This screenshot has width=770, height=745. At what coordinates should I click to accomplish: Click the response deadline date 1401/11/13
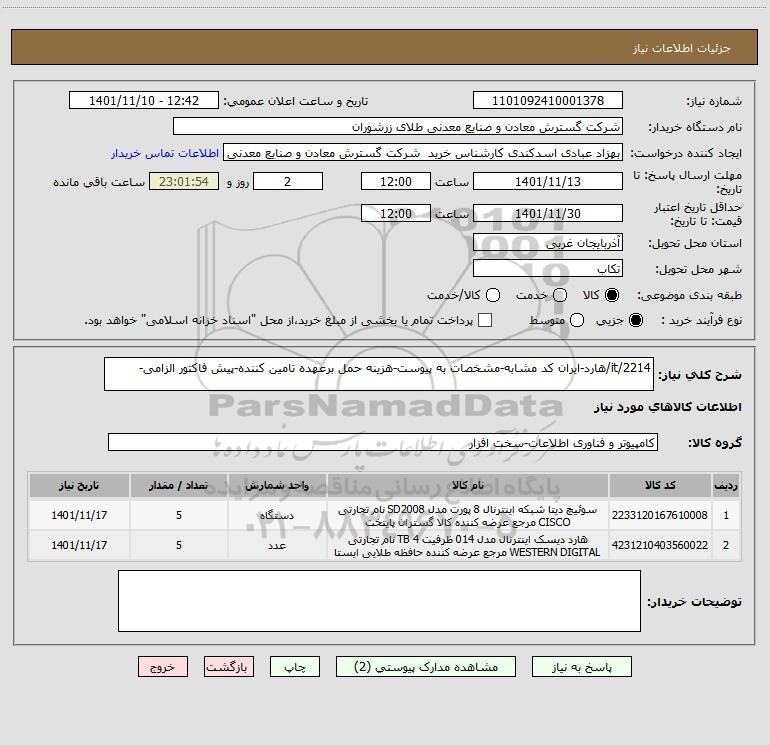pyautogui.click(x=548, y=181)
